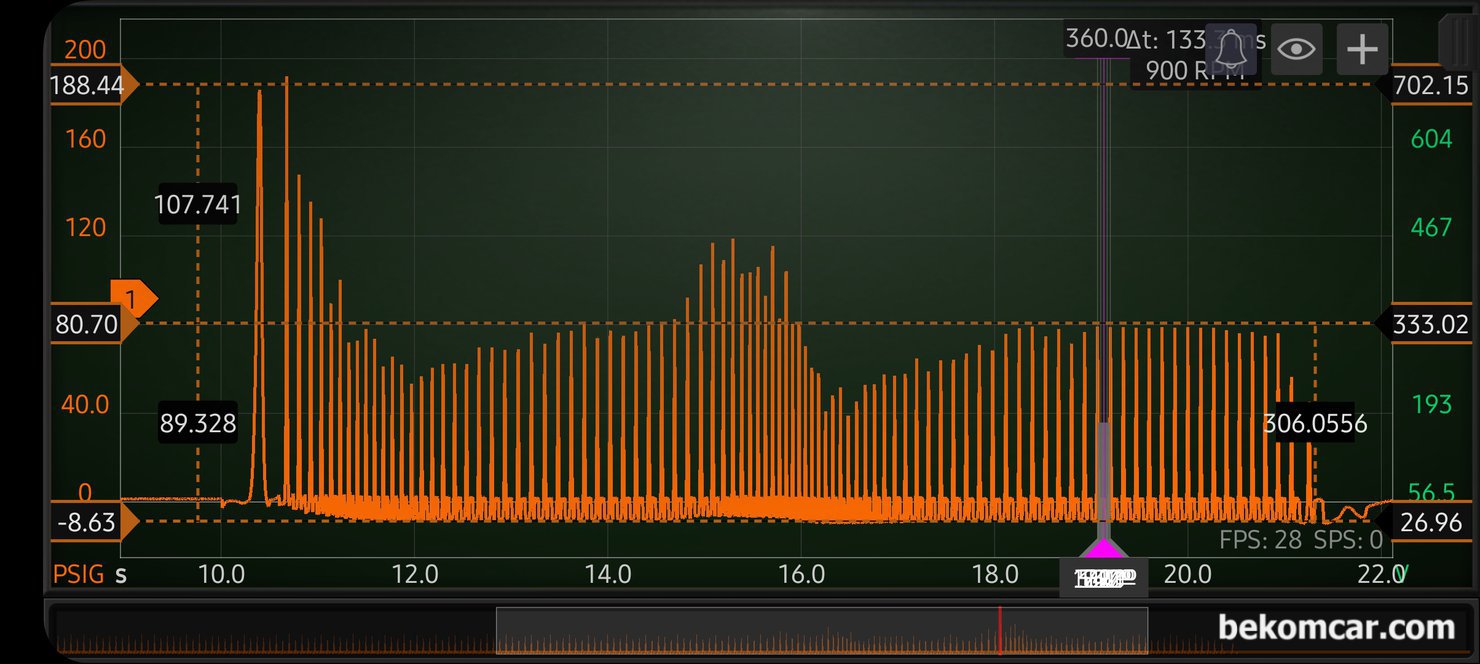Click the highlighted overview window strip
This screenshot has width=1480, height=664.
pos(822,631)
